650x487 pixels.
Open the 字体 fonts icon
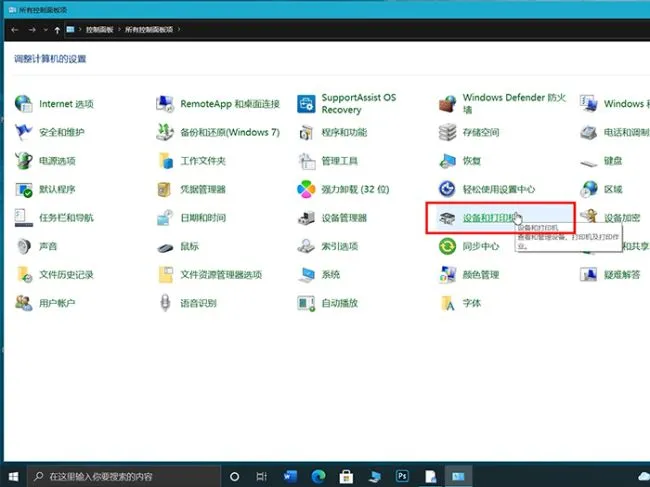click(448, 303)
